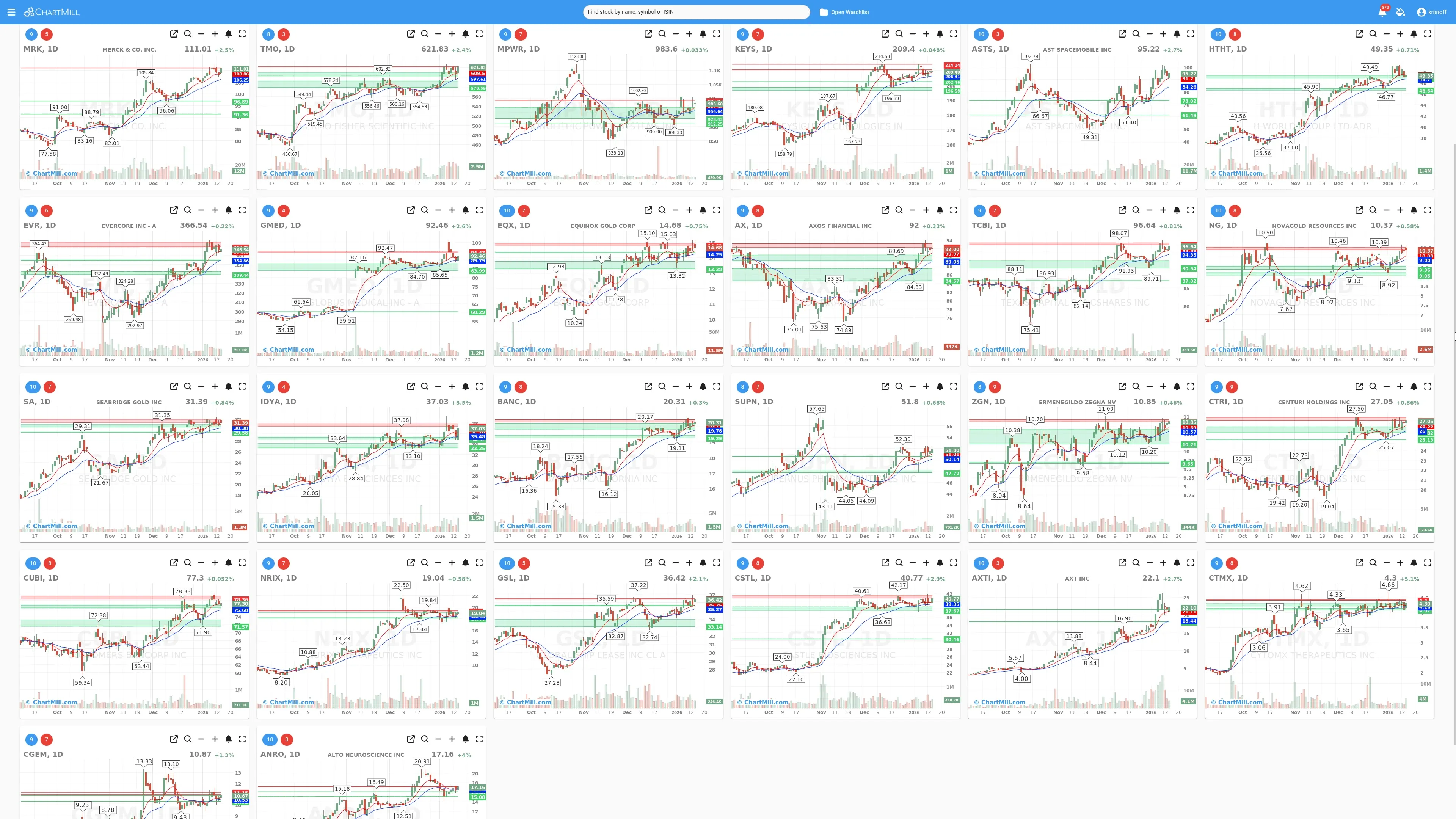Go to the ChartMill home logo
The height and width of the screenshot is (819, 1456).
tap(51, 11)
